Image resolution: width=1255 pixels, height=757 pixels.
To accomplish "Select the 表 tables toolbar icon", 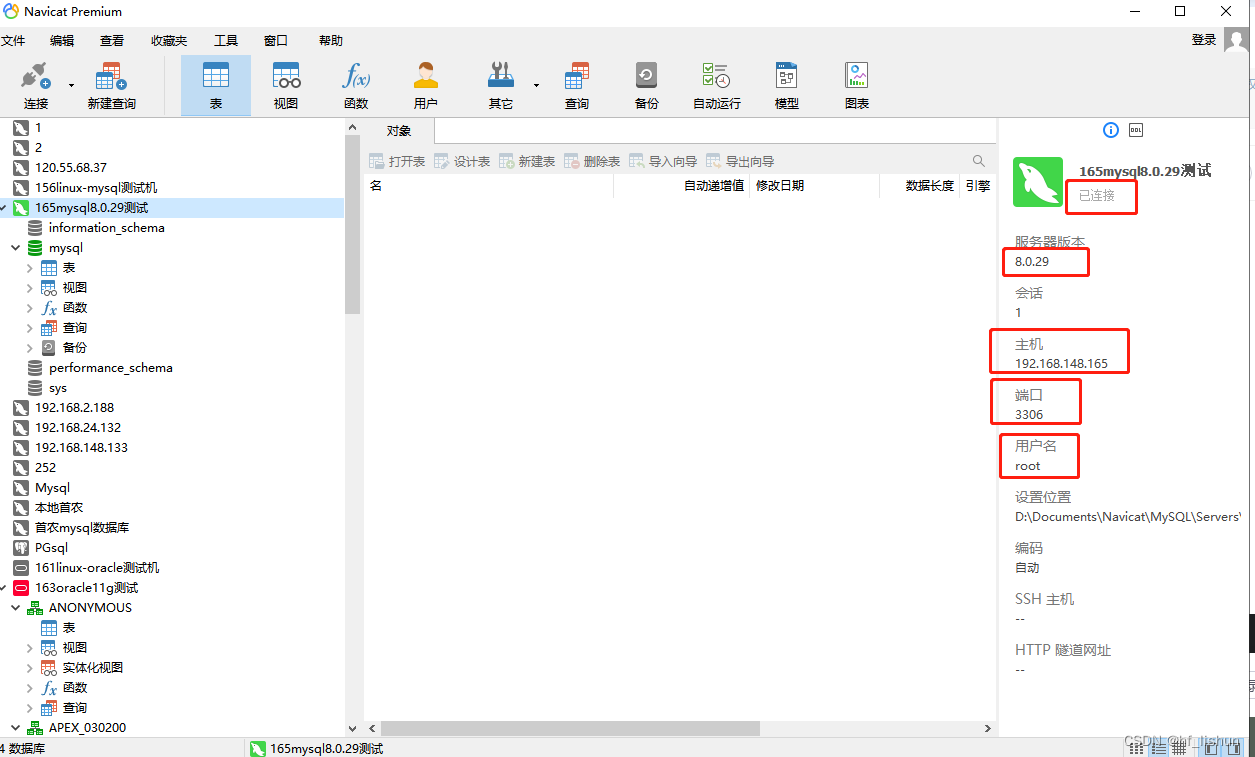I will (216, 86).
